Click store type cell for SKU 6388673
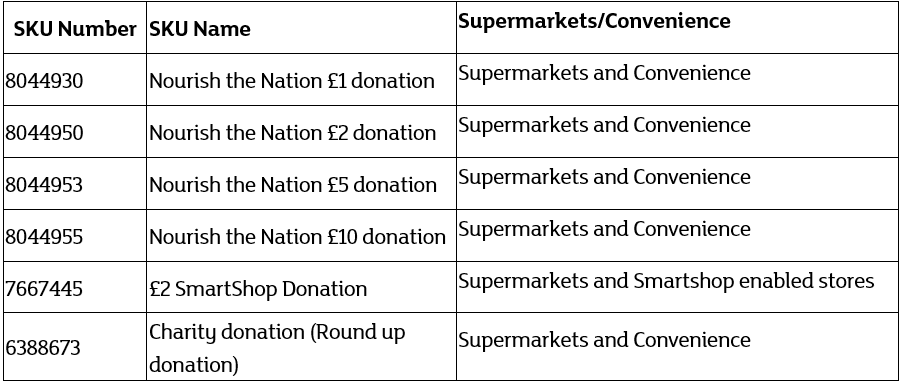This screenshot has height=385, width=904. pyautogui.click(x=677, y=346)
